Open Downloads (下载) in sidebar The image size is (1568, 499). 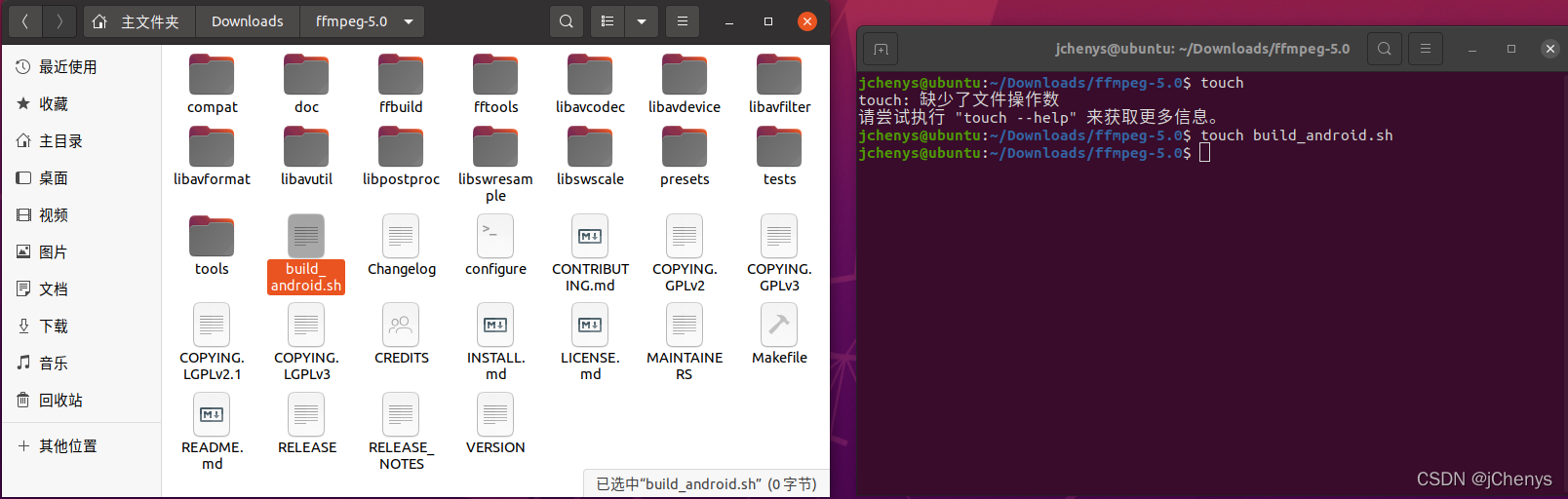pyautogui.click(x=82, y=326)
